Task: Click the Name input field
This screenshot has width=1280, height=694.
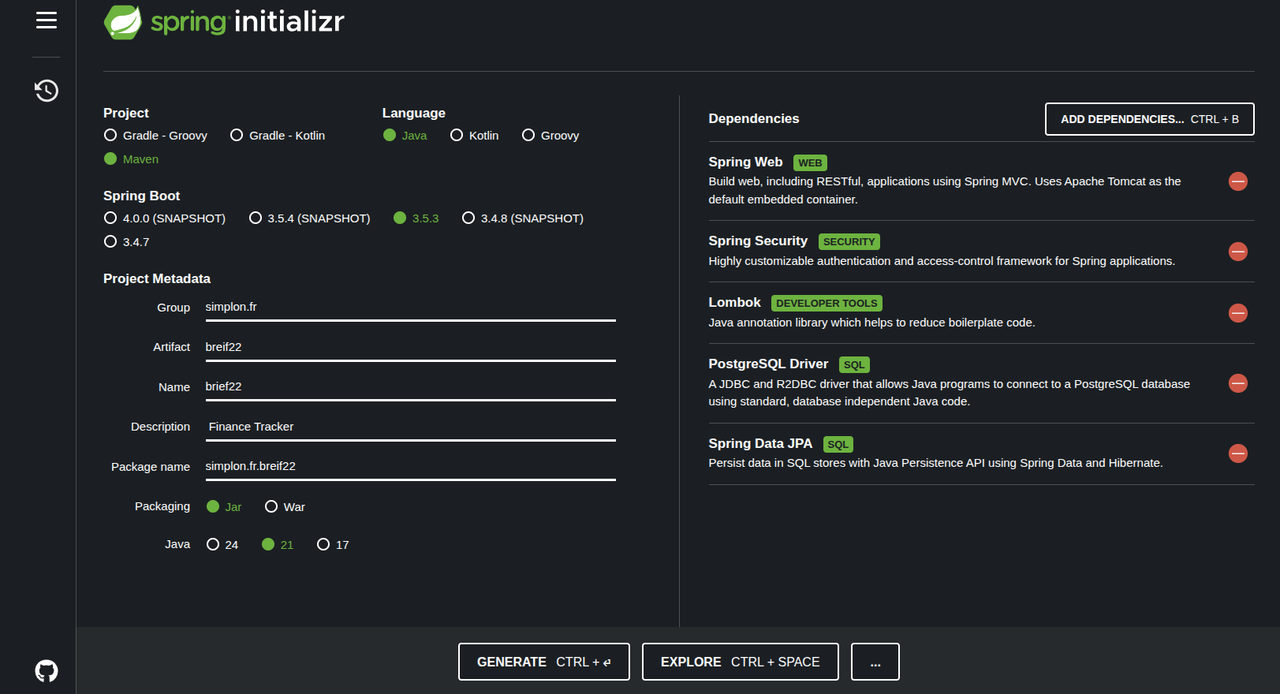Action: point(410,387)
